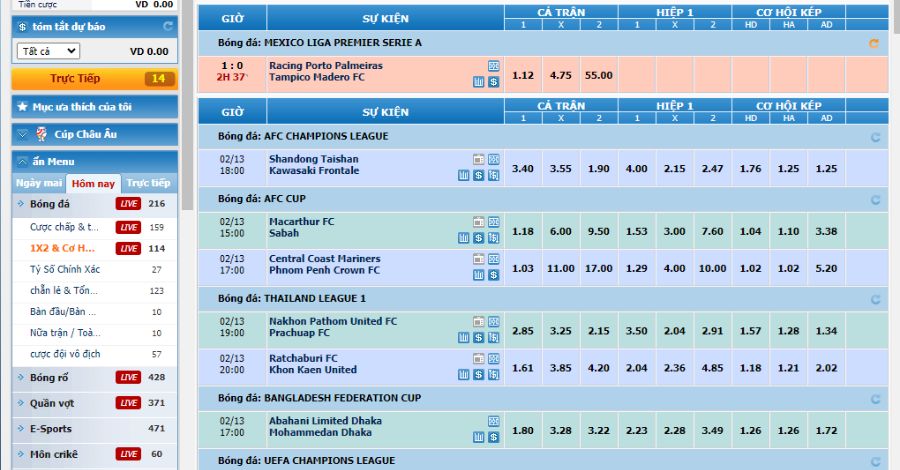900x470 pixels.
Task: Open Bàn đầu/Bàn ... market link
Action: 63,312
